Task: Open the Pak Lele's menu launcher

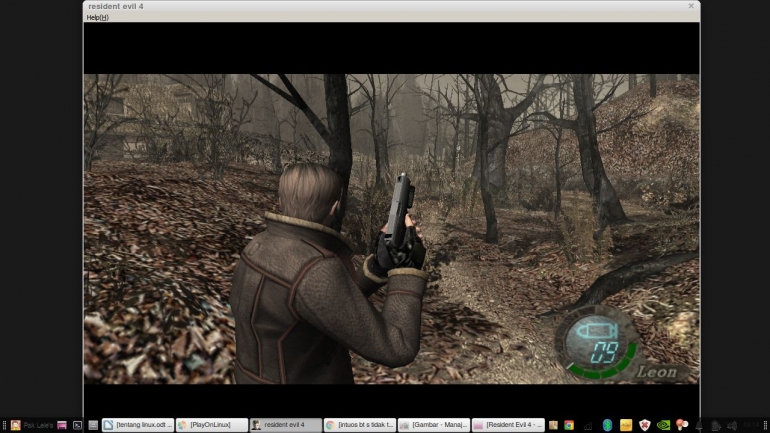Action: tap(32, 425)
